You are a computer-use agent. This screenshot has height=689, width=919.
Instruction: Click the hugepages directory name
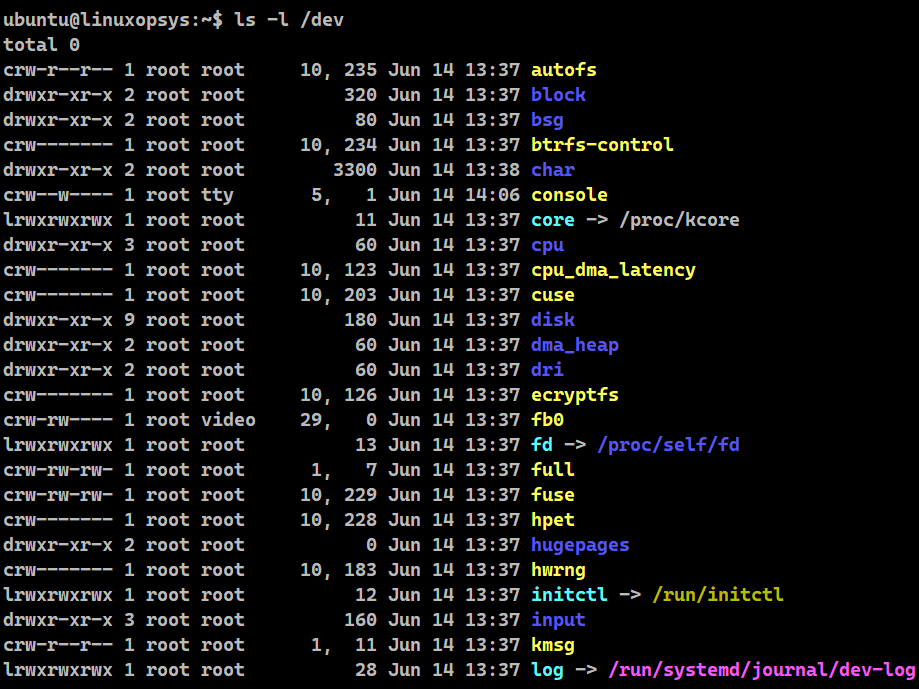click(x=579, y=544)
